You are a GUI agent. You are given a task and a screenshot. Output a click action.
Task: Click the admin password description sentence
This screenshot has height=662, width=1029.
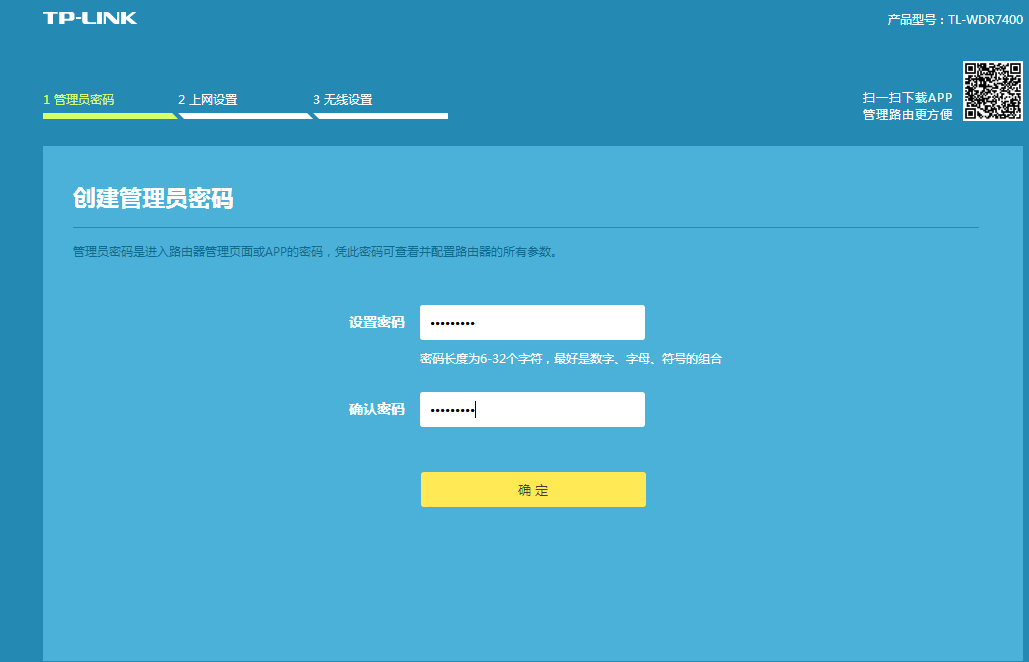pos(315,252)
